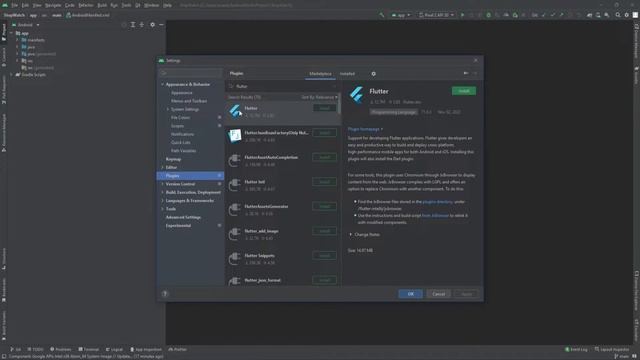The width and height of the screenshot is (640, 360).
Task: Click the plugin results list scrollbar
Action: [x=340, y=104]
